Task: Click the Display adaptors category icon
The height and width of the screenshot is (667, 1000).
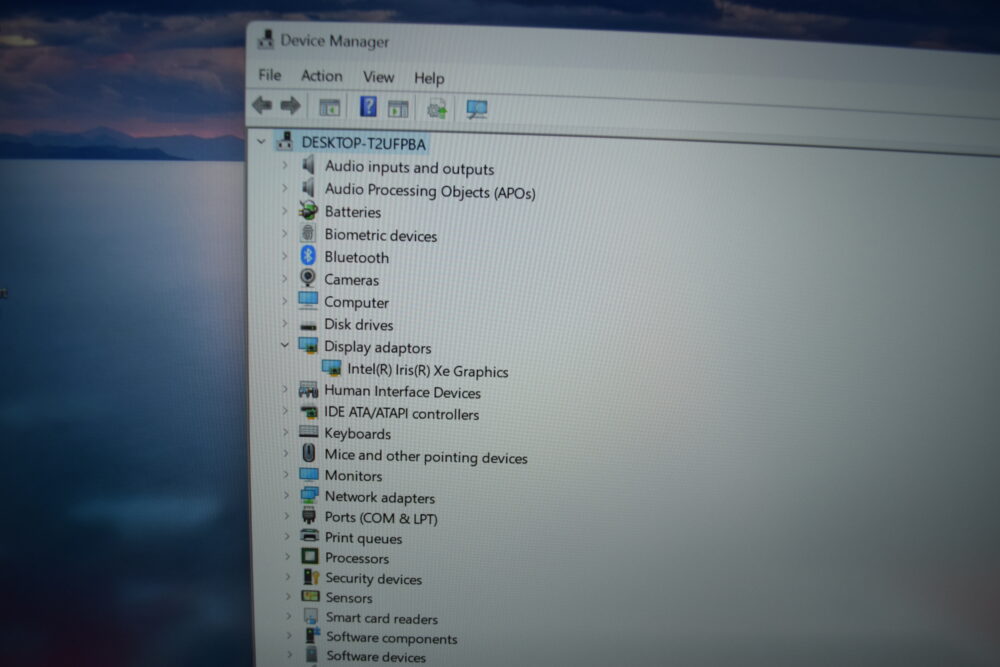Action: pyautogui.click(x=308, y=346)
